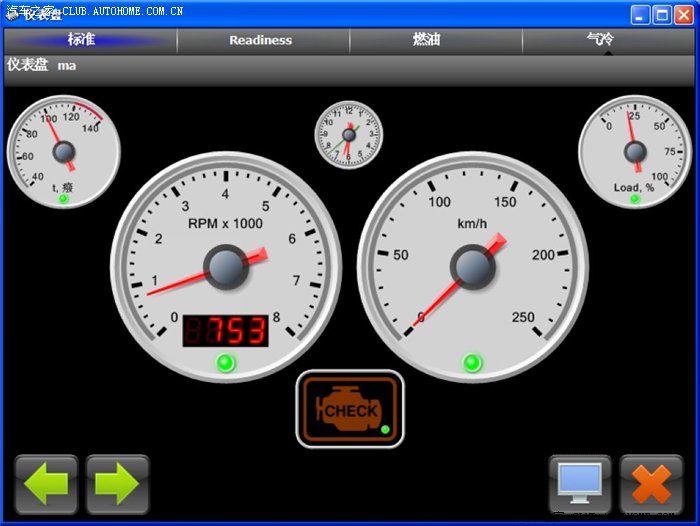Toggle green indicator under speedometer
This screenshot has width=700, height=526.
click(x=472, y=362)
